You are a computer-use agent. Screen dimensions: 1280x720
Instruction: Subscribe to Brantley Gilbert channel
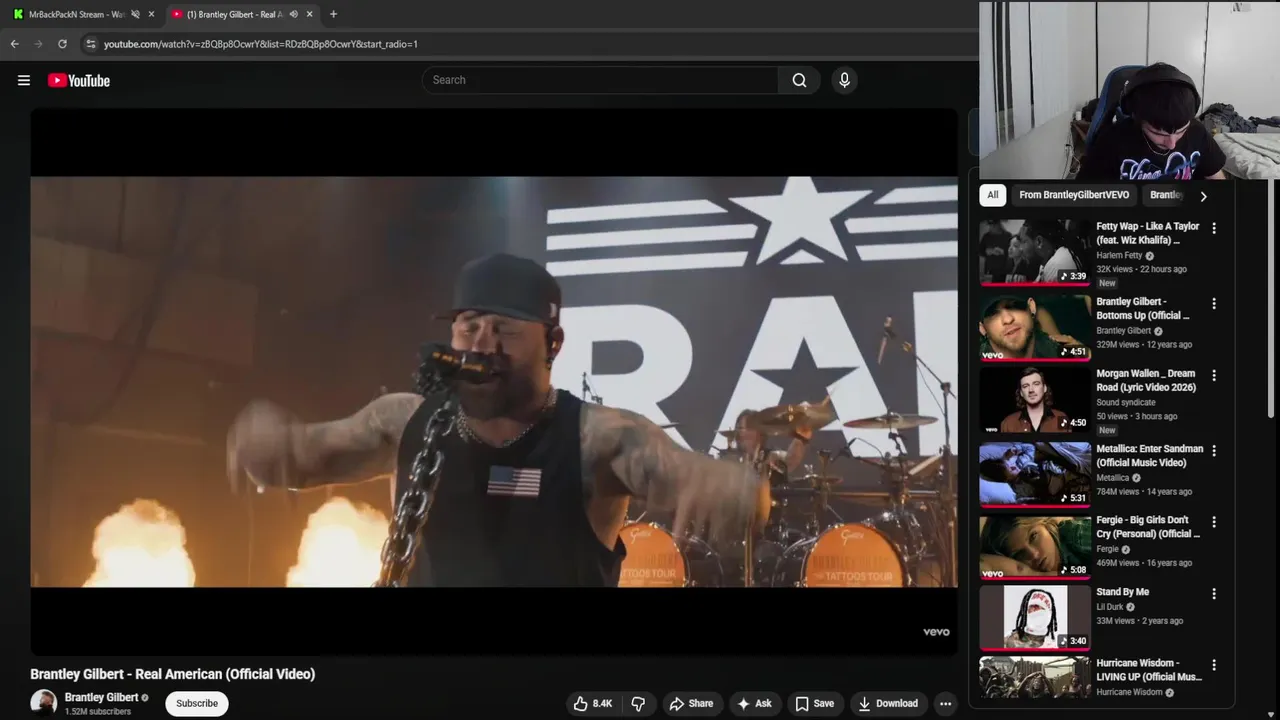point(197,704)
